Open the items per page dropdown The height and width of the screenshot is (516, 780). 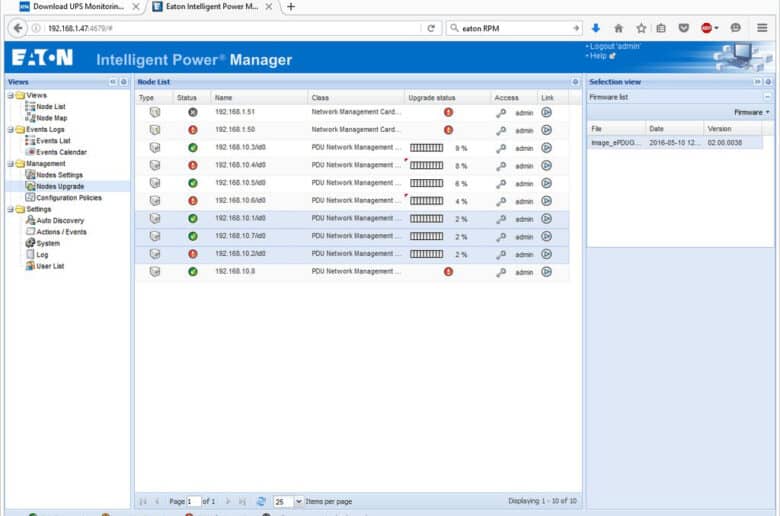click(x=298, y=501)
